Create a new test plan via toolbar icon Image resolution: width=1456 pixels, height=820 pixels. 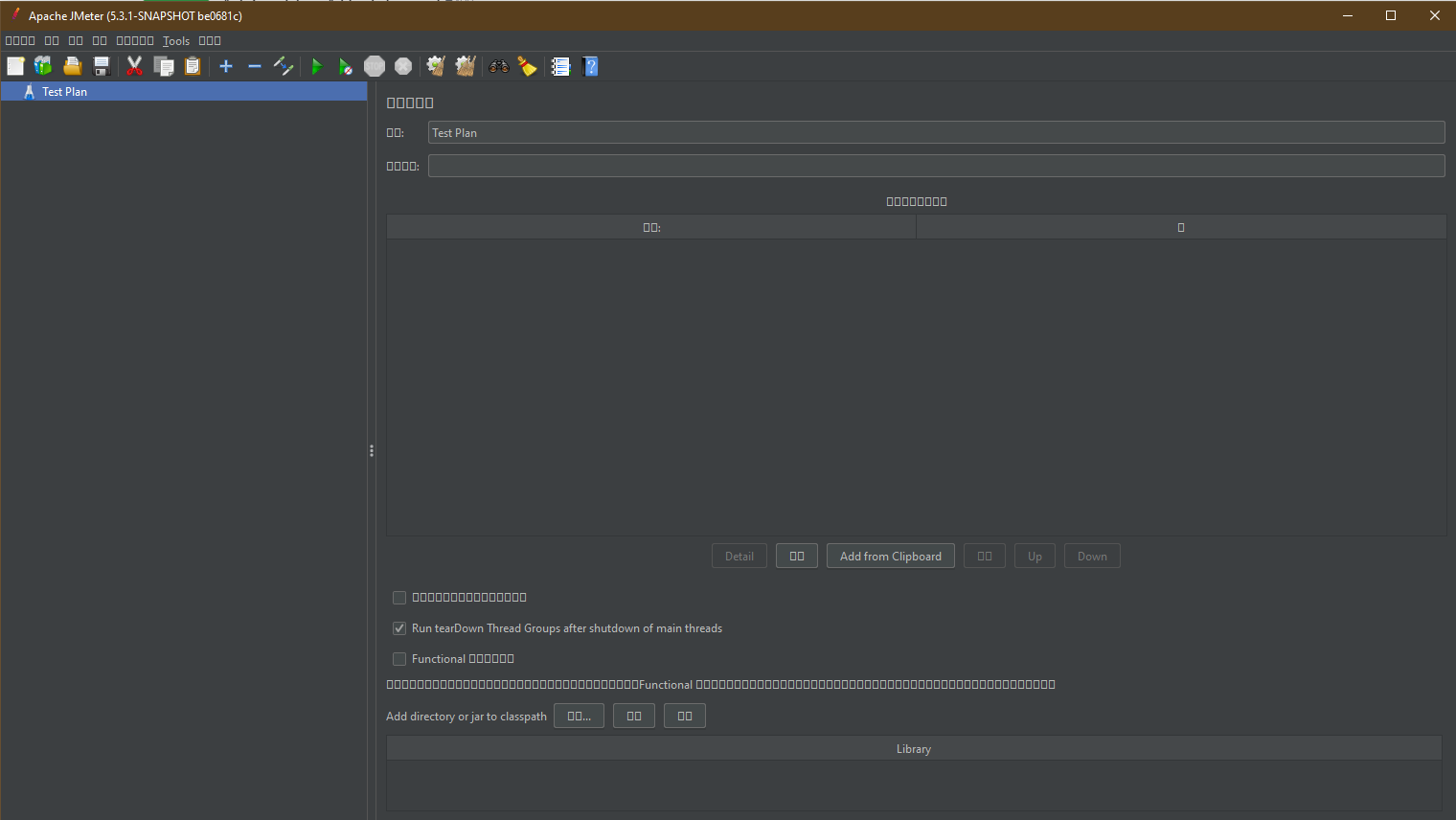point(15,66)
